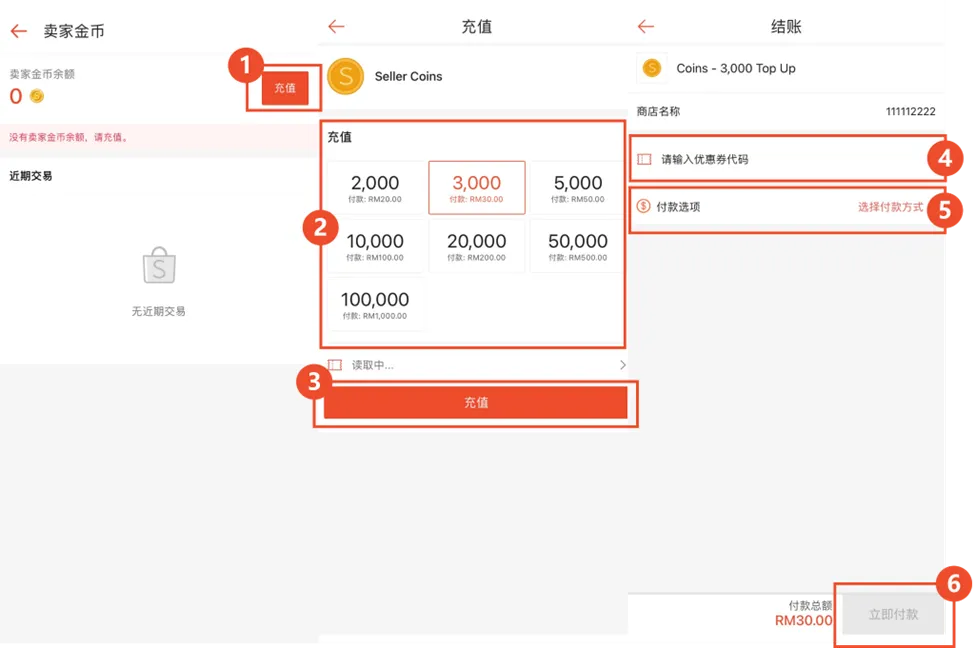Select the 100,000 coins denomination

(374, 305)
